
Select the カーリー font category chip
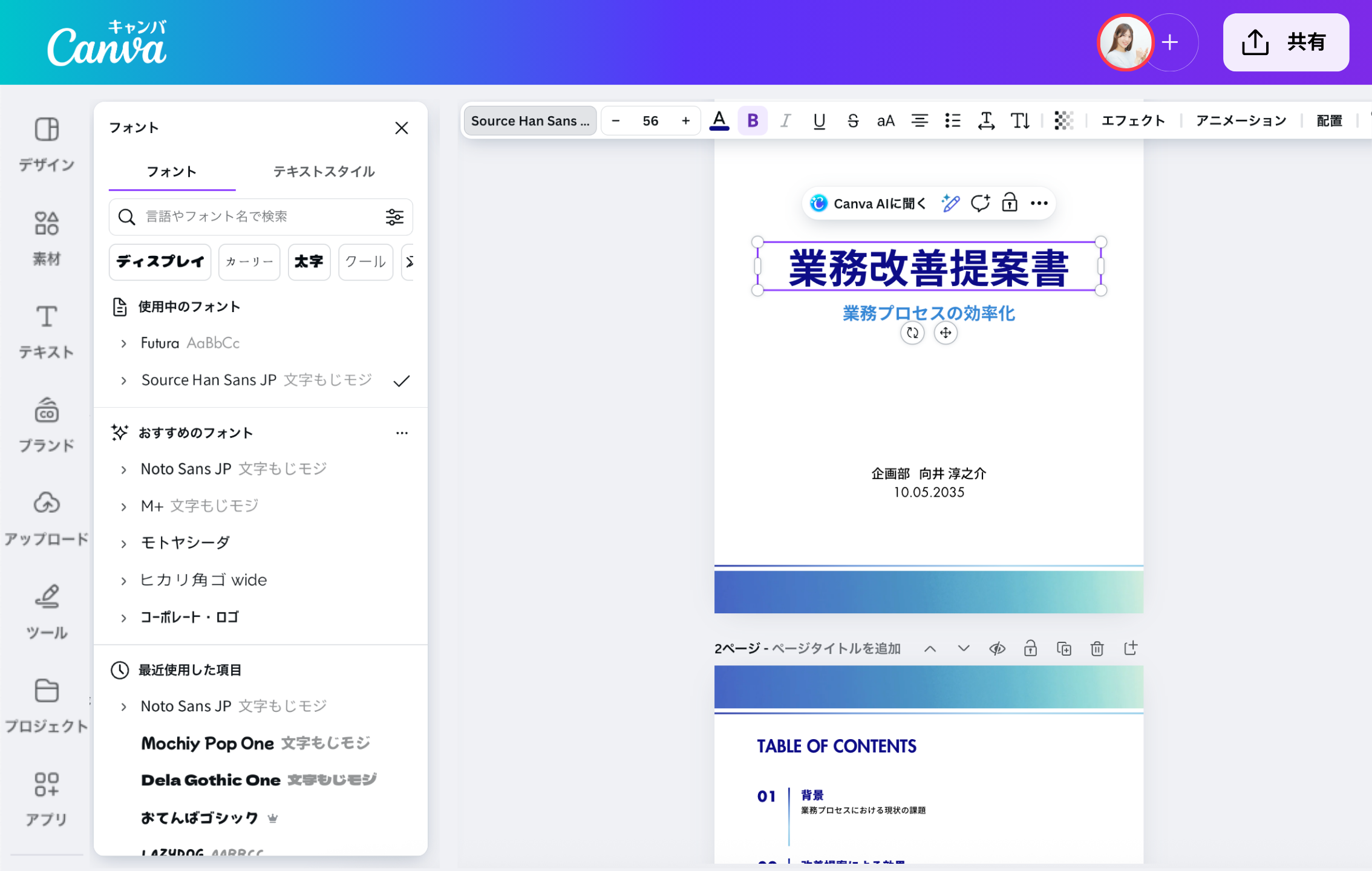(x=249, y=262)
